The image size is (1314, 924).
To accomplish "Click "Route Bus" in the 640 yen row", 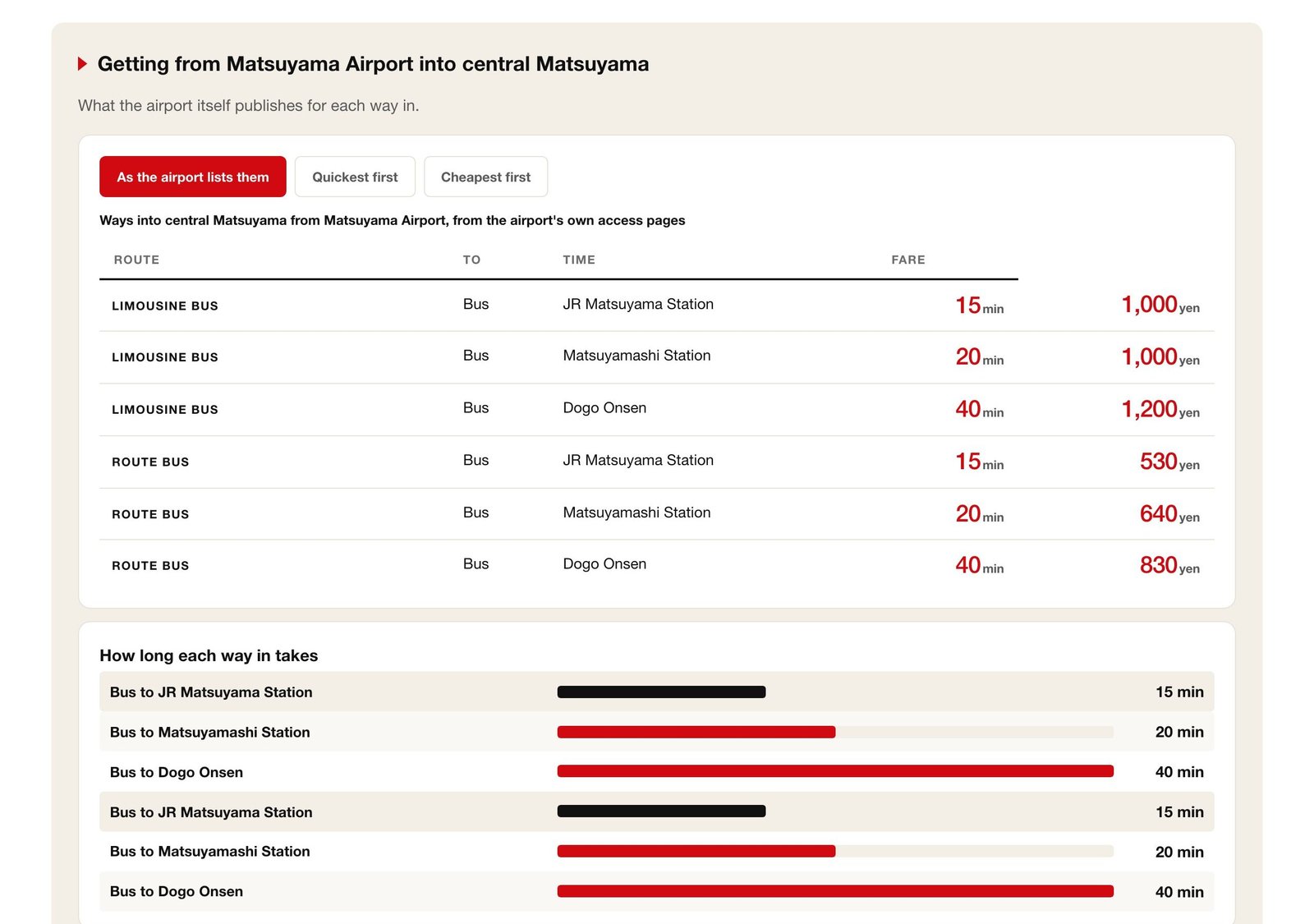I will pos(150,514).
